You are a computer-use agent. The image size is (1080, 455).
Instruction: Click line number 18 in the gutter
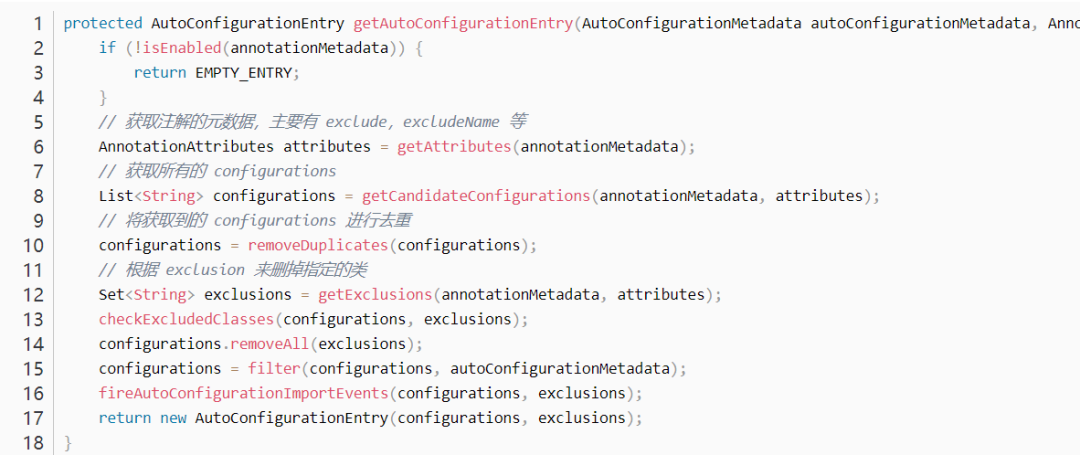coord(34,443)
